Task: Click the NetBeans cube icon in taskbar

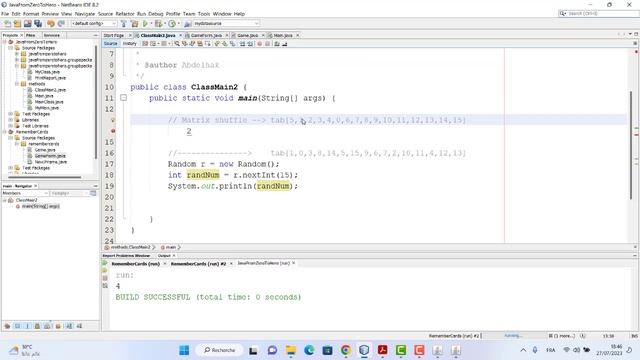Action: coord(364,350)
